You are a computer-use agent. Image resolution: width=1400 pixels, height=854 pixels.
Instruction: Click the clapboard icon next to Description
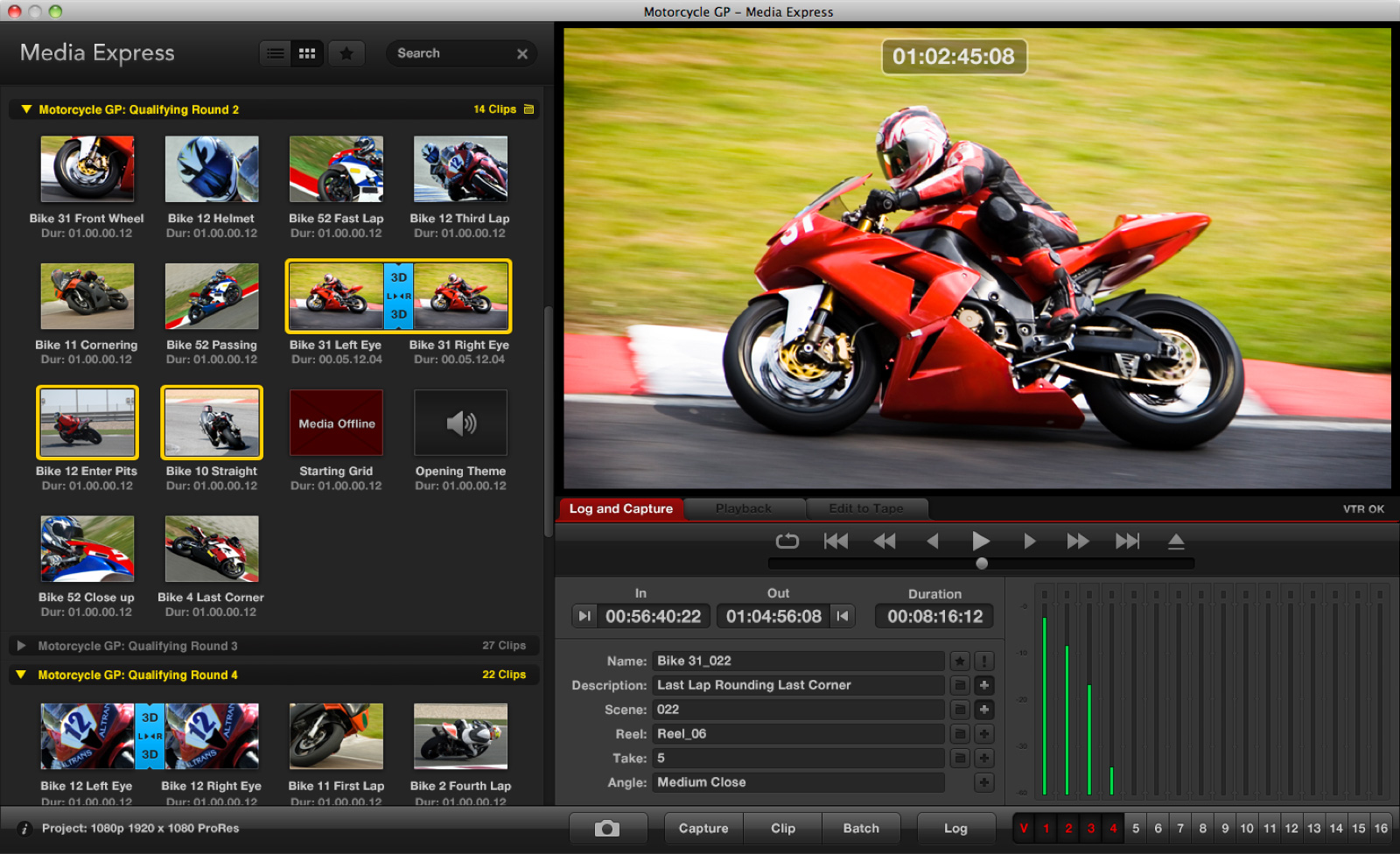coord(960,685)
